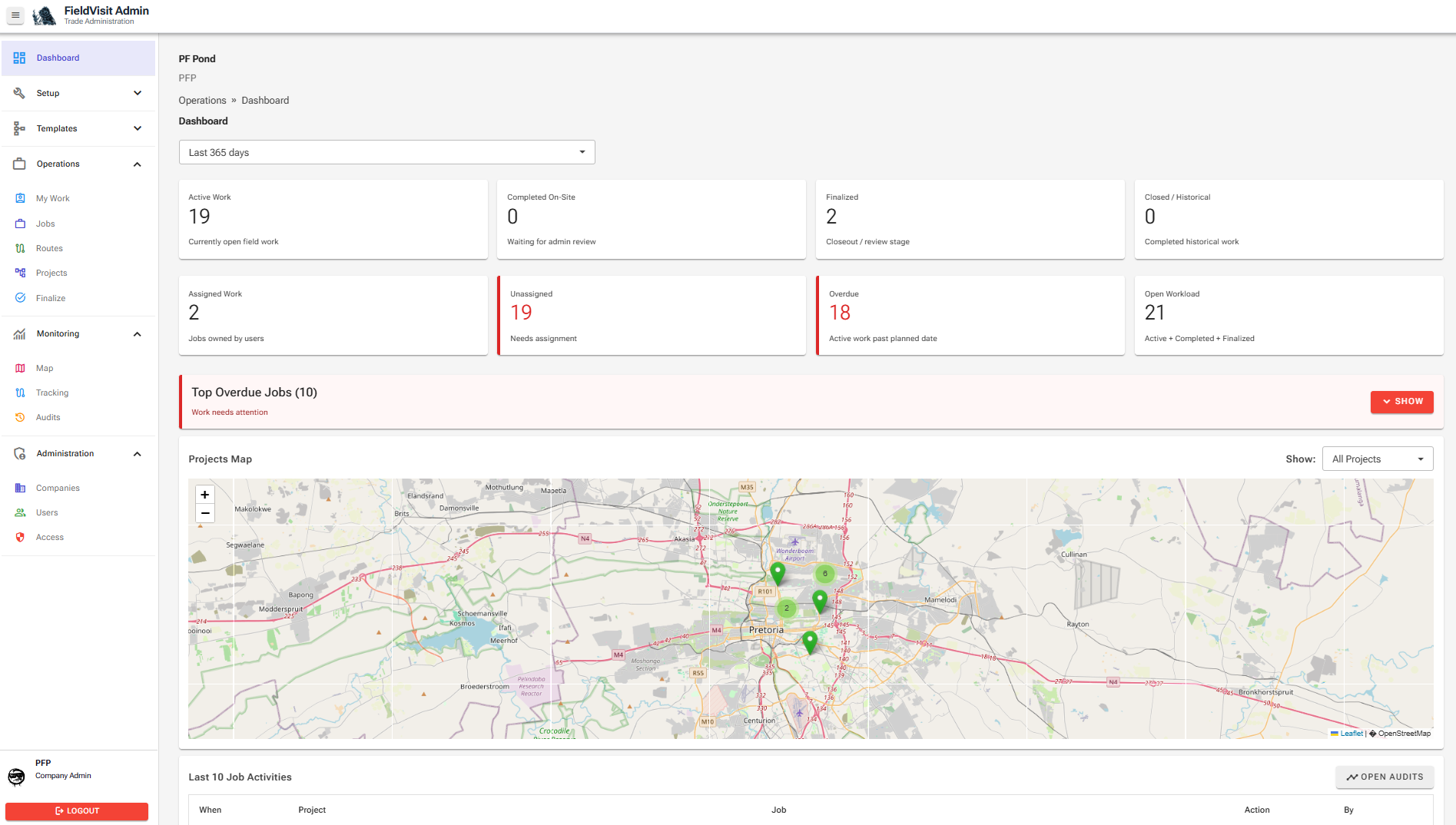
Task: Open the Dashboard menu item
Action: (x=78, y=58)
